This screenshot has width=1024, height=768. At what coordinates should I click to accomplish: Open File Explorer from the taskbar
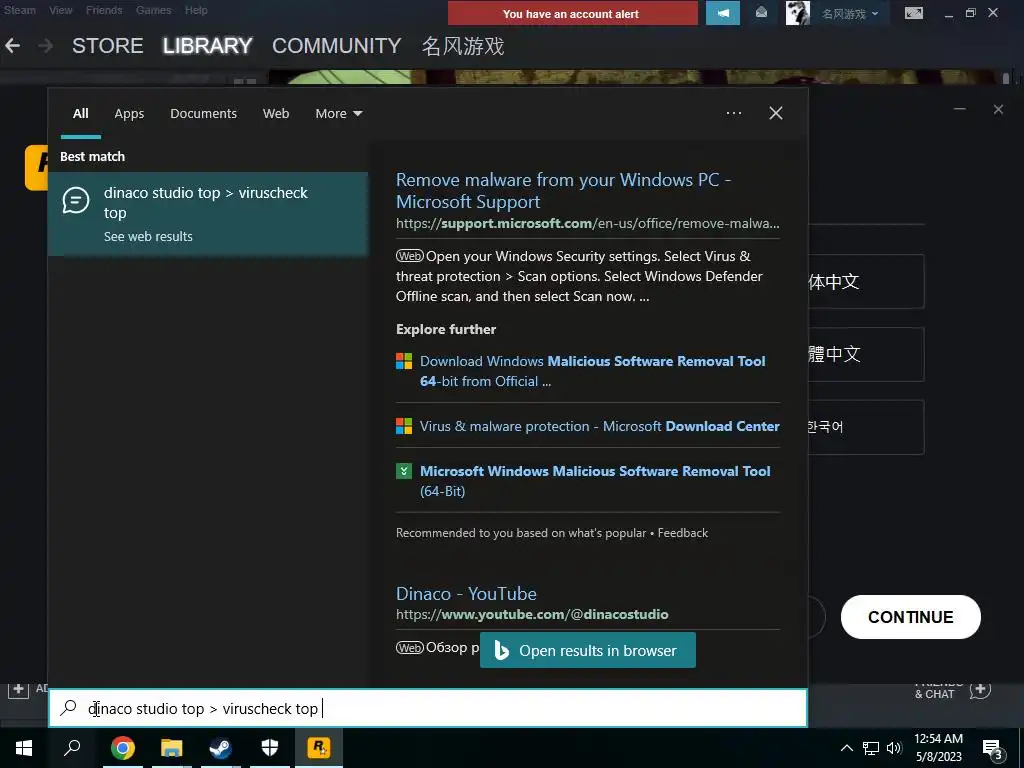point(172,748)
